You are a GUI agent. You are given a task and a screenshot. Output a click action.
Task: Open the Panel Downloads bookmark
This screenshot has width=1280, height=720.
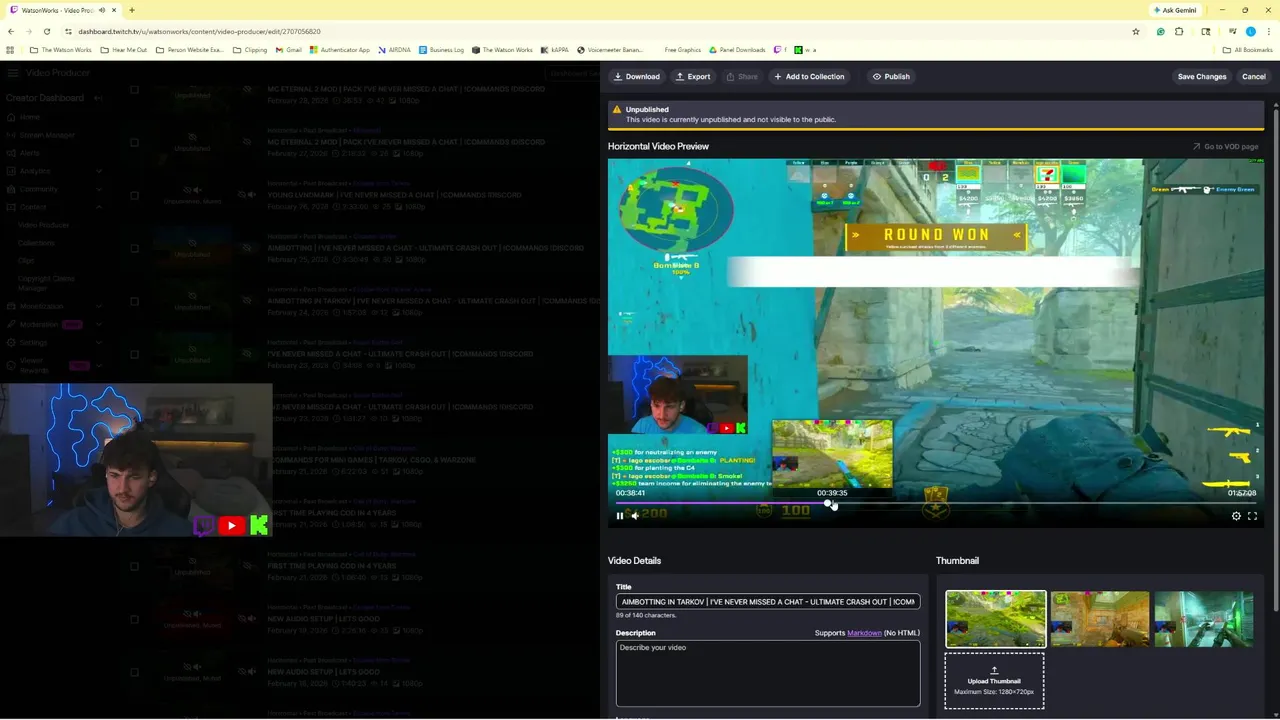(x=737, y=50)
